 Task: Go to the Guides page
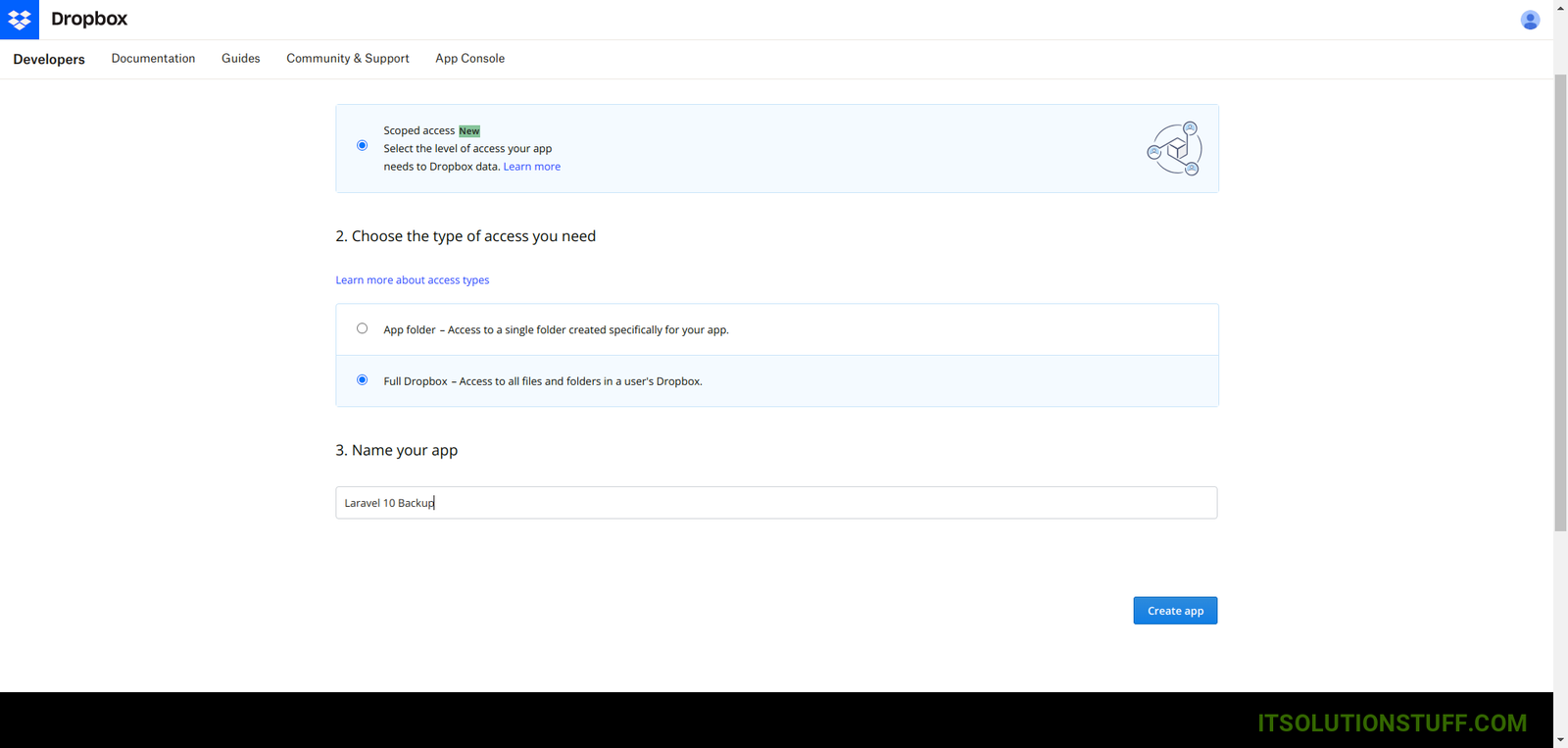pos(240,59)
